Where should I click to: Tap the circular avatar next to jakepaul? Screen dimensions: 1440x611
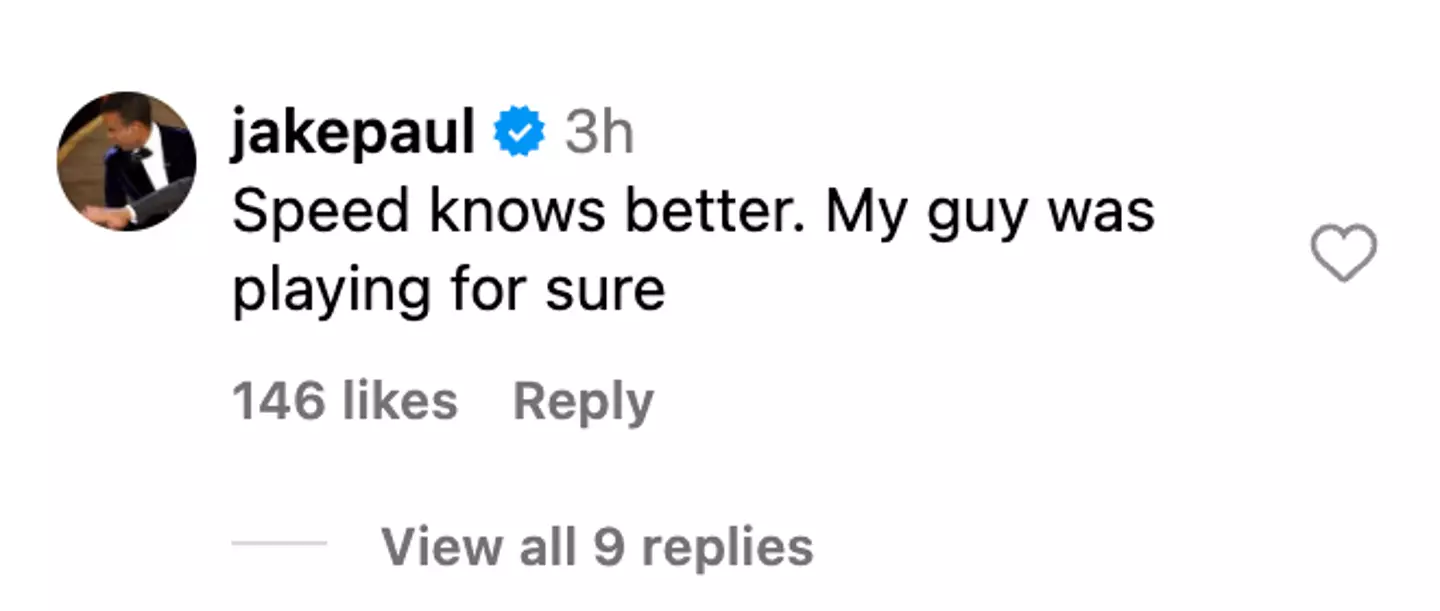(x=126, y=161)
